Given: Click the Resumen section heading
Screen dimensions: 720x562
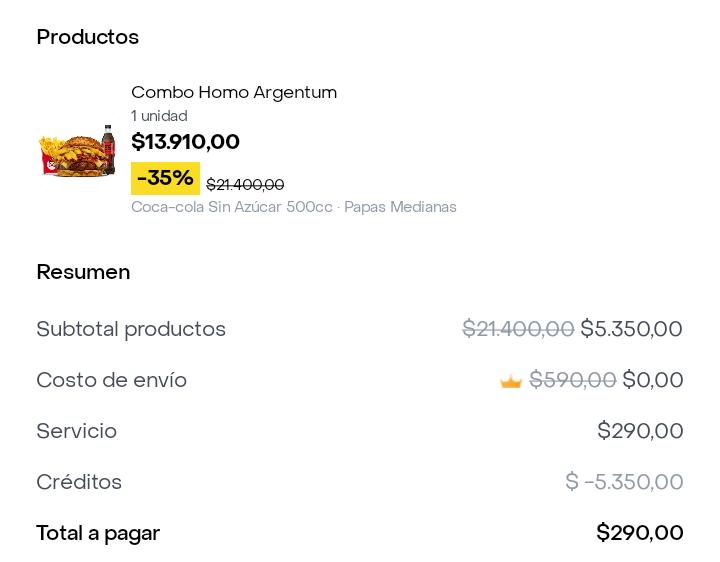Looking at the screenshot, I should pos(83,272).
